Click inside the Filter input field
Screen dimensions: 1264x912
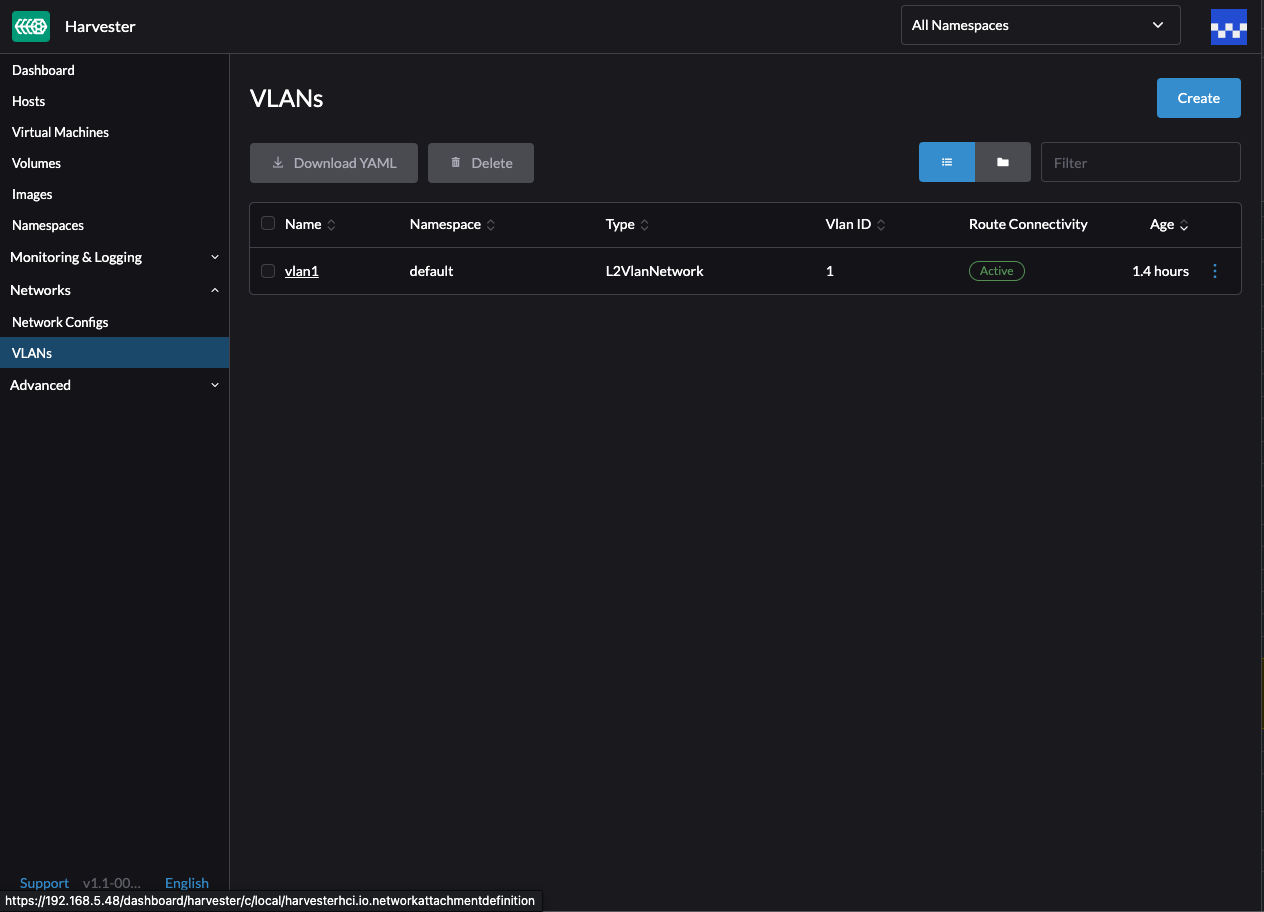[1140, 161]
